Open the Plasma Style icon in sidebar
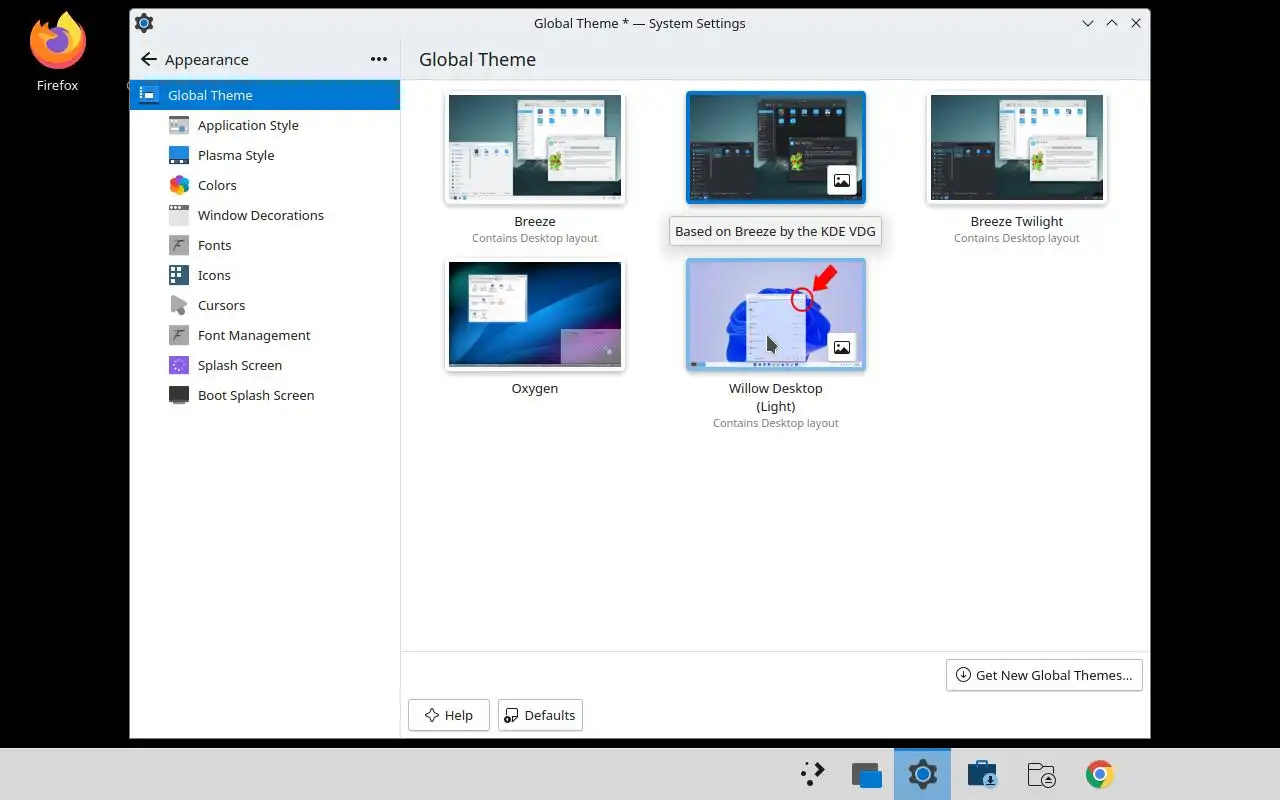 (x=179, y=155)
